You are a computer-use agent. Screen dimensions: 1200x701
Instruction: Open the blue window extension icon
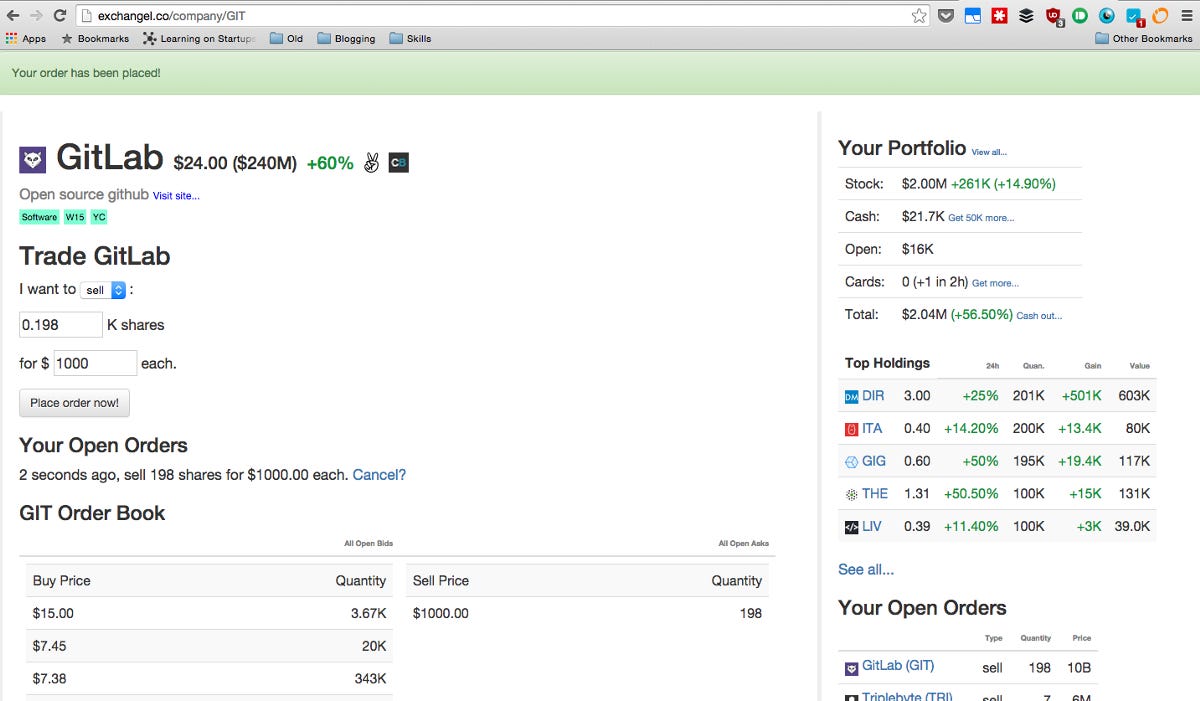973,15
